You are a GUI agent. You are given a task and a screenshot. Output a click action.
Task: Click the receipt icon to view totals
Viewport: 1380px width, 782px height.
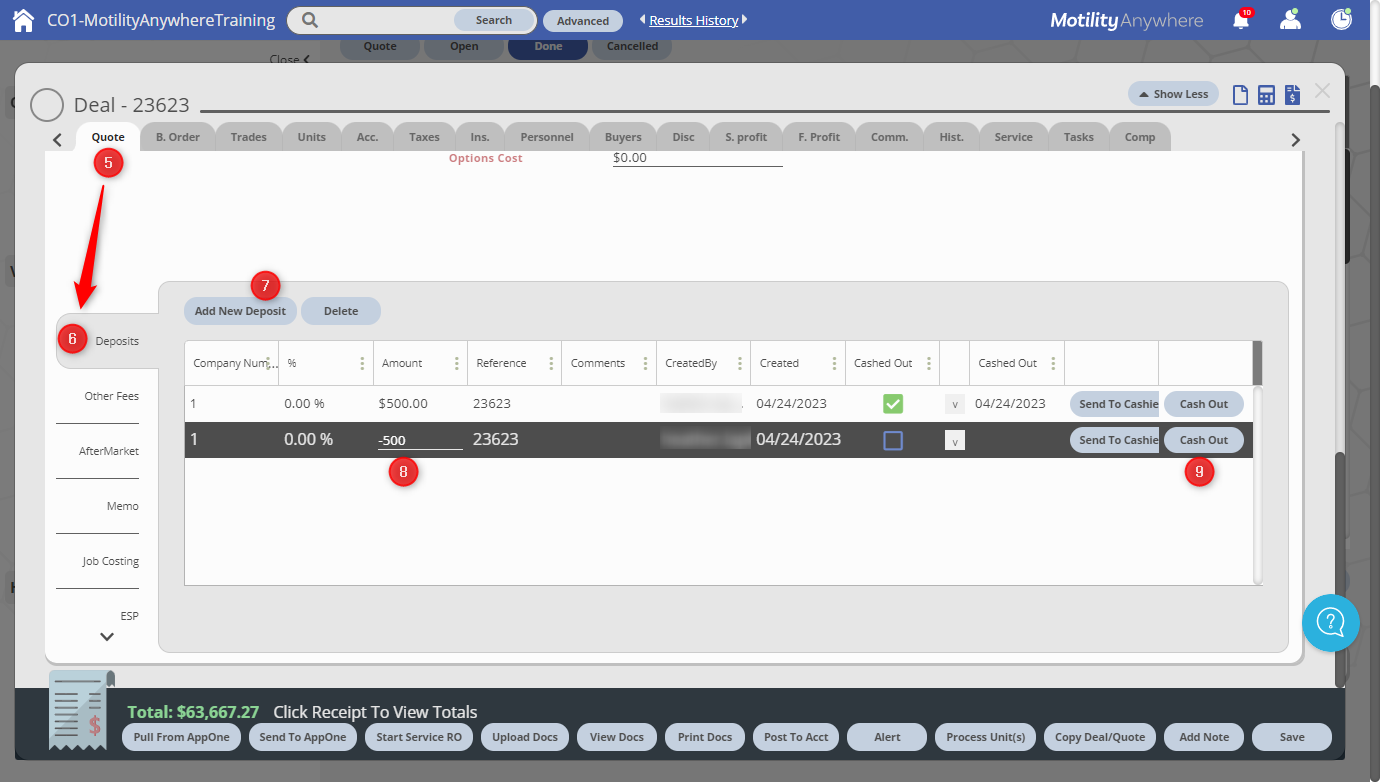[80, 712]
